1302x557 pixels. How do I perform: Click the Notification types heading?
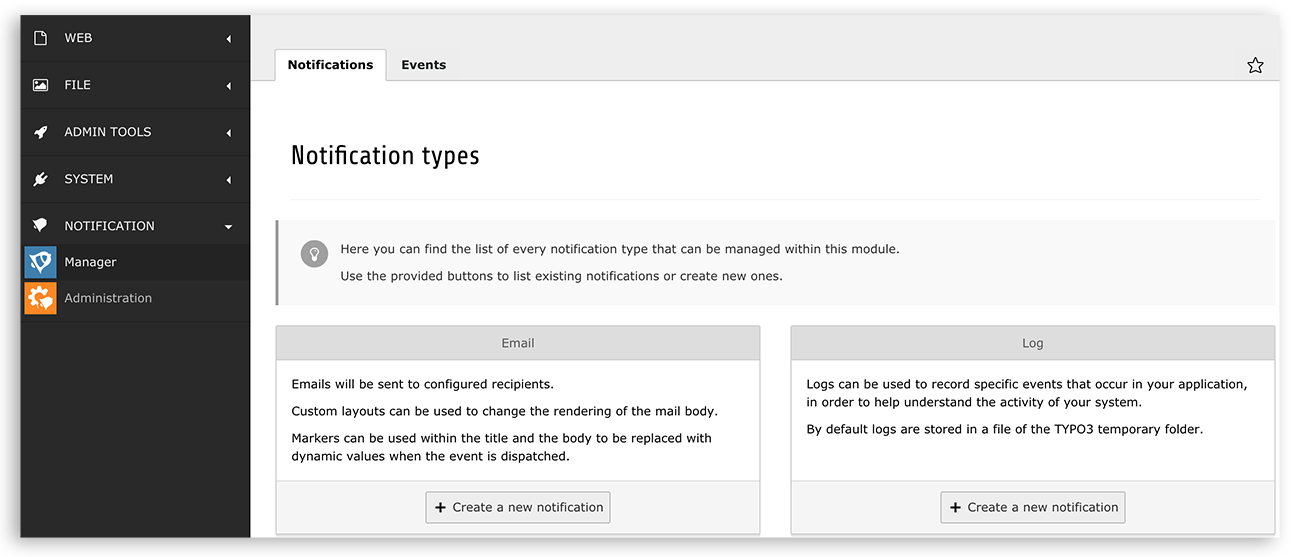click(x=385, y=156)
